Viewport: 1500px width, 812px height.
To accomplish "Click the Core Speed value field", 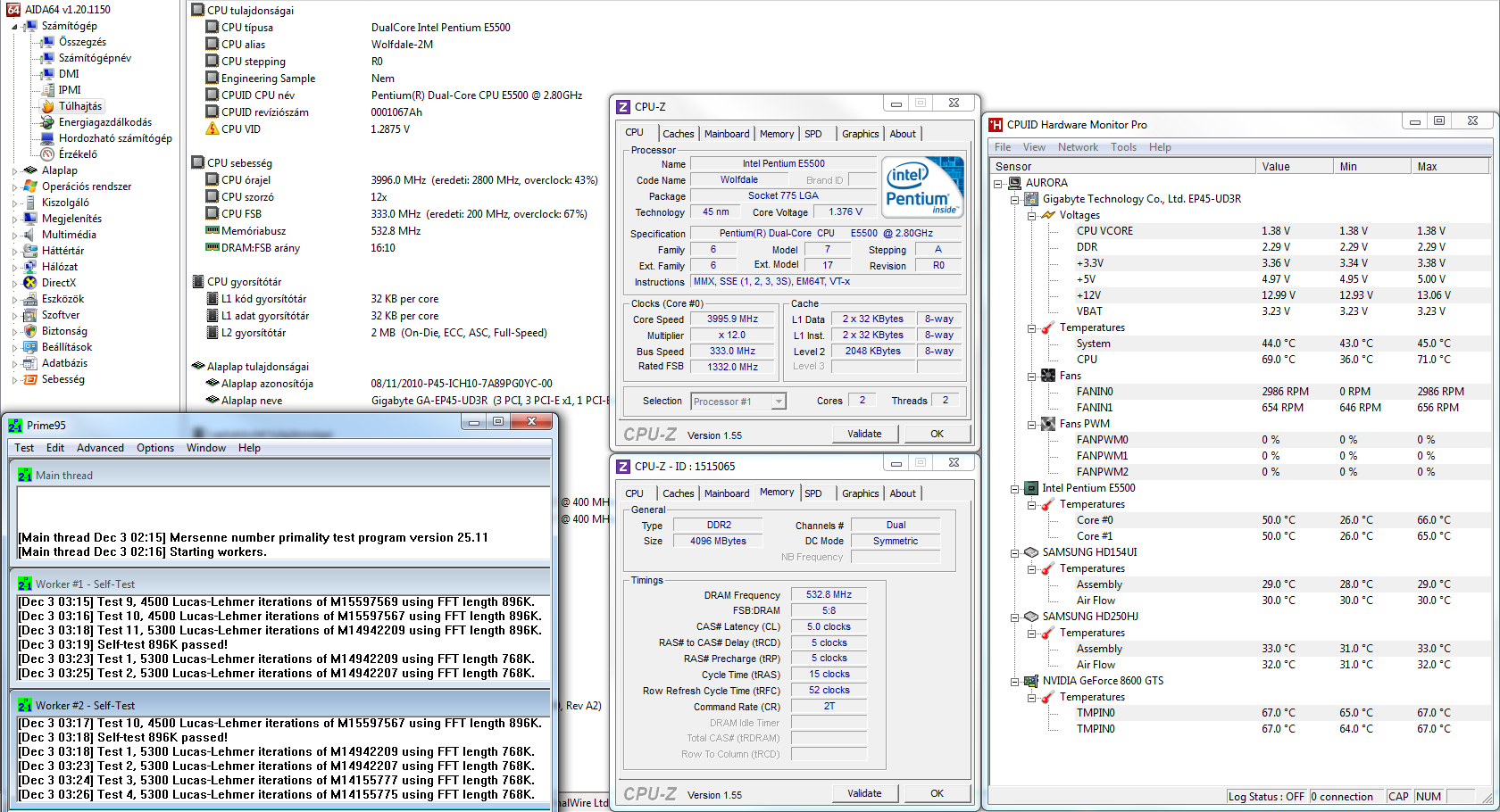I will [x=732, y=319].
